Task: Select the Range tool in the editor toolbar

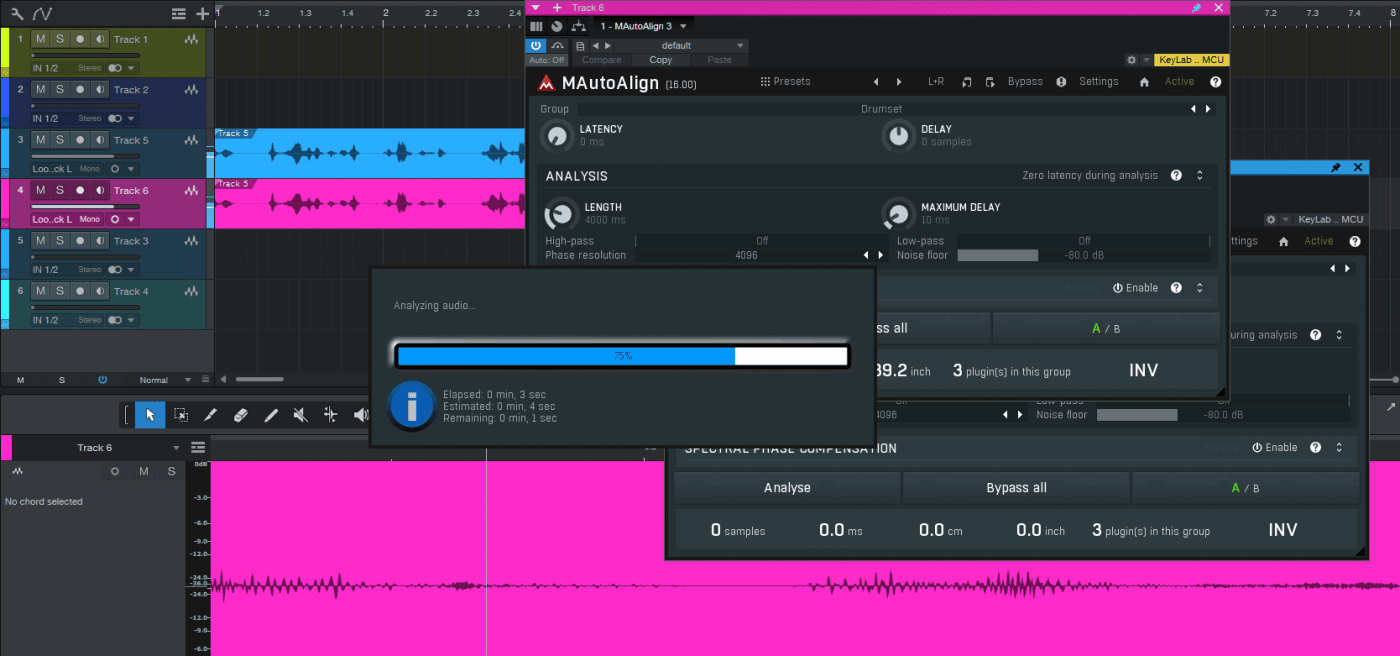Action: (180, 415)
